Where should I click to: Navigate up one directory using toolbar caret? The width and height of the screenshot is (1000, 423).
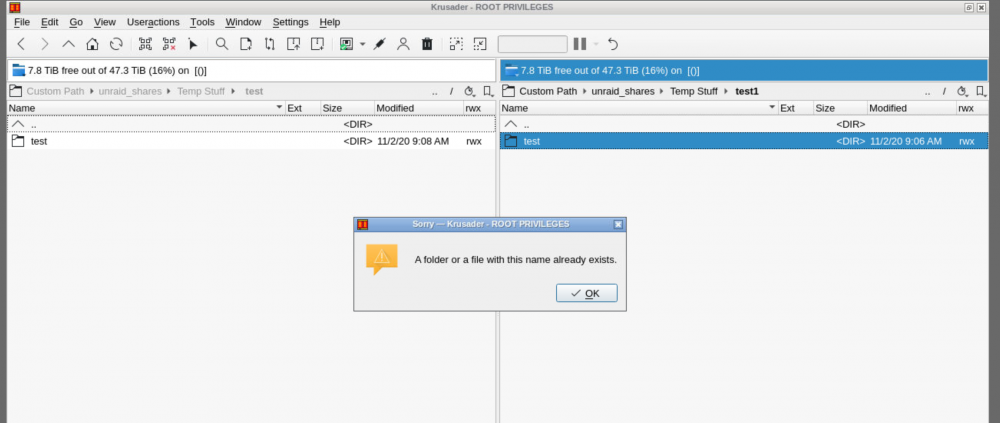pyautogui.click(x=68, y=44)
